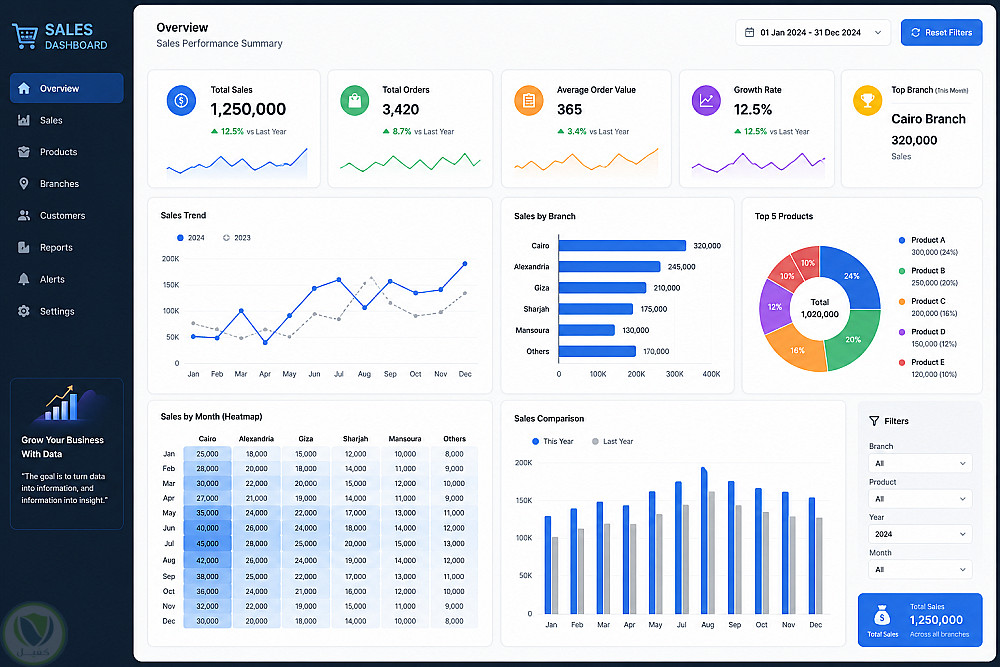Expand the Branch filter dropdown
1000x667 pixels.
point(920,464)
